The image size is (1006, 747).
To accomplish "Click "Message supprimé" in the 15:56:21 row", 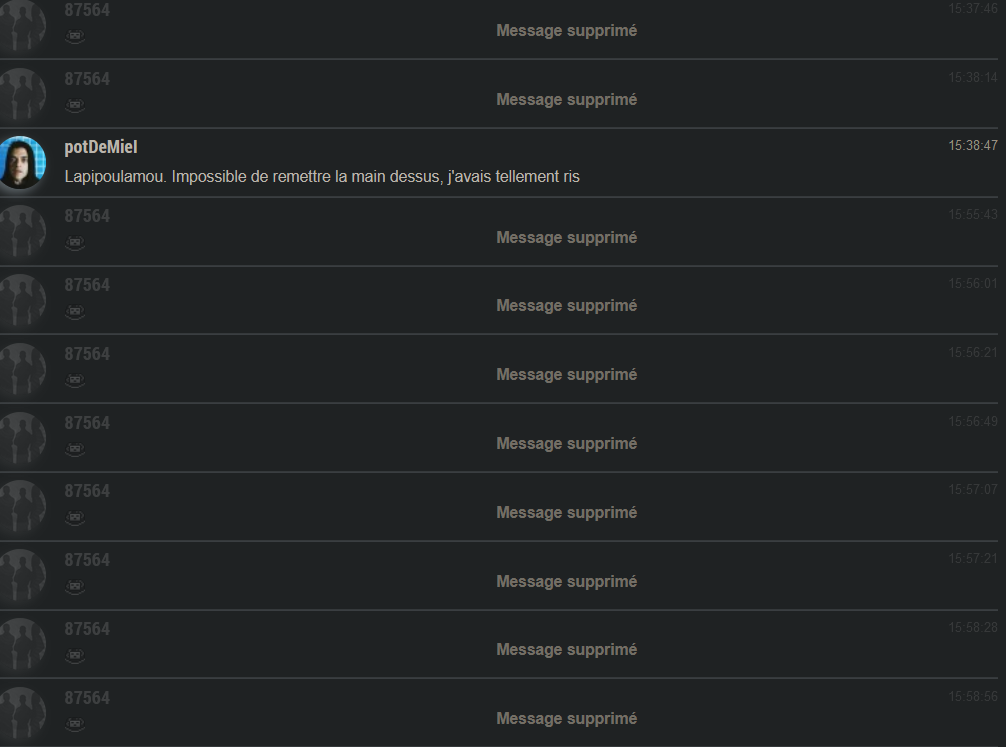I will pyautogui.click(x=566, y=375).
